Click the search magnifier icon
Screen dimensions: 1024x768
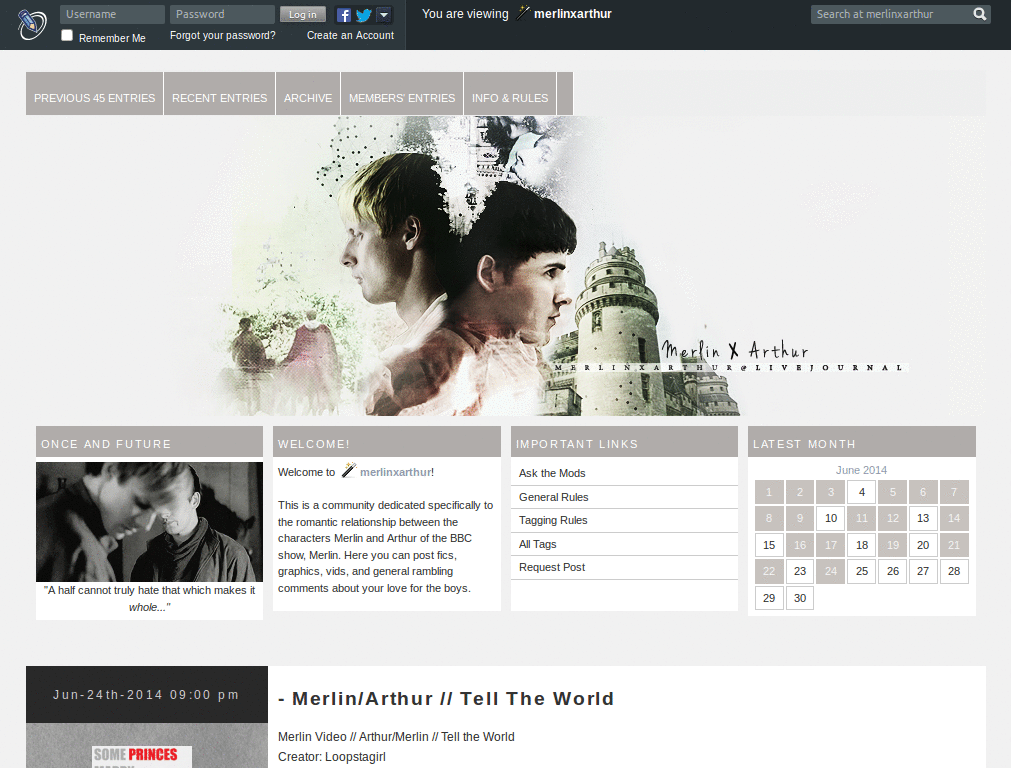(x=980, y=14)
